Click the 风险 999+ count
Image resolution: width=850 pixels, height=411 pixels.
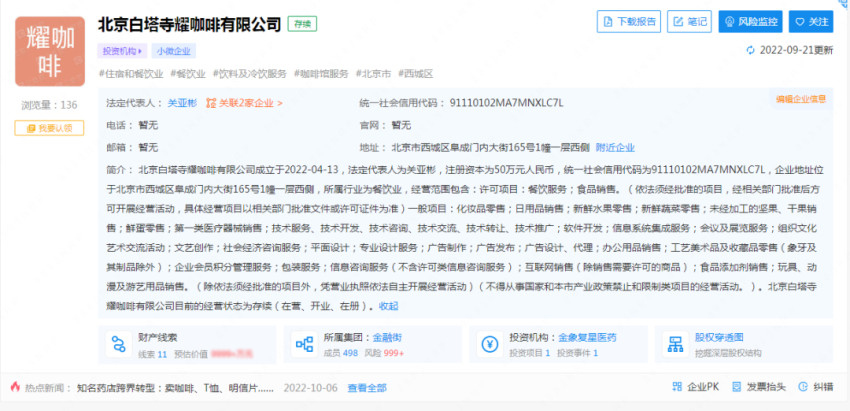tap(384, 354)
